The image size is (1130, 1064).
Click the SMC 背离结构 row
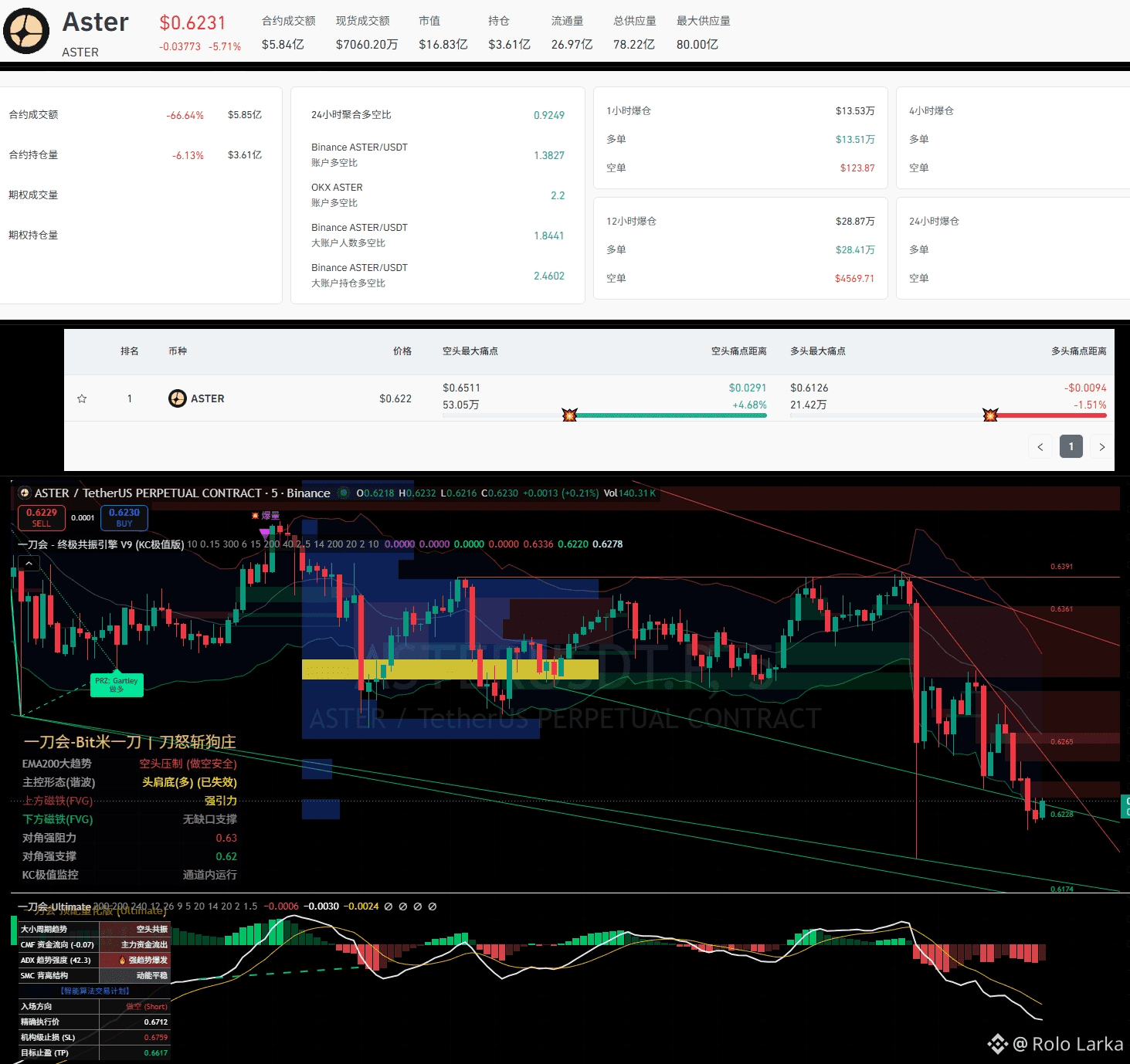(x=94, y=976)
